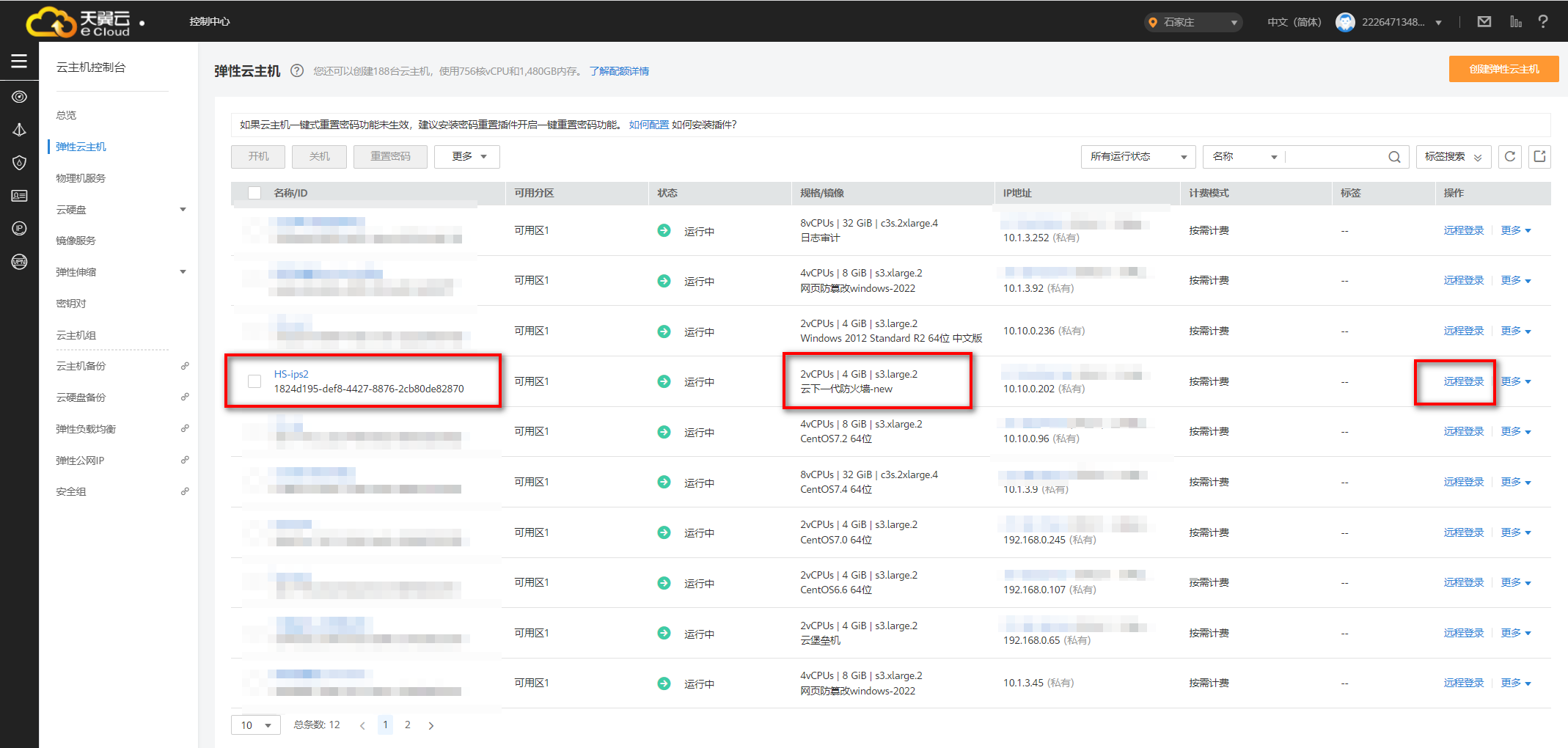Check the HS-ips2 row checkbox
Screen dimensions: 1568x748
tap(254, 381)
